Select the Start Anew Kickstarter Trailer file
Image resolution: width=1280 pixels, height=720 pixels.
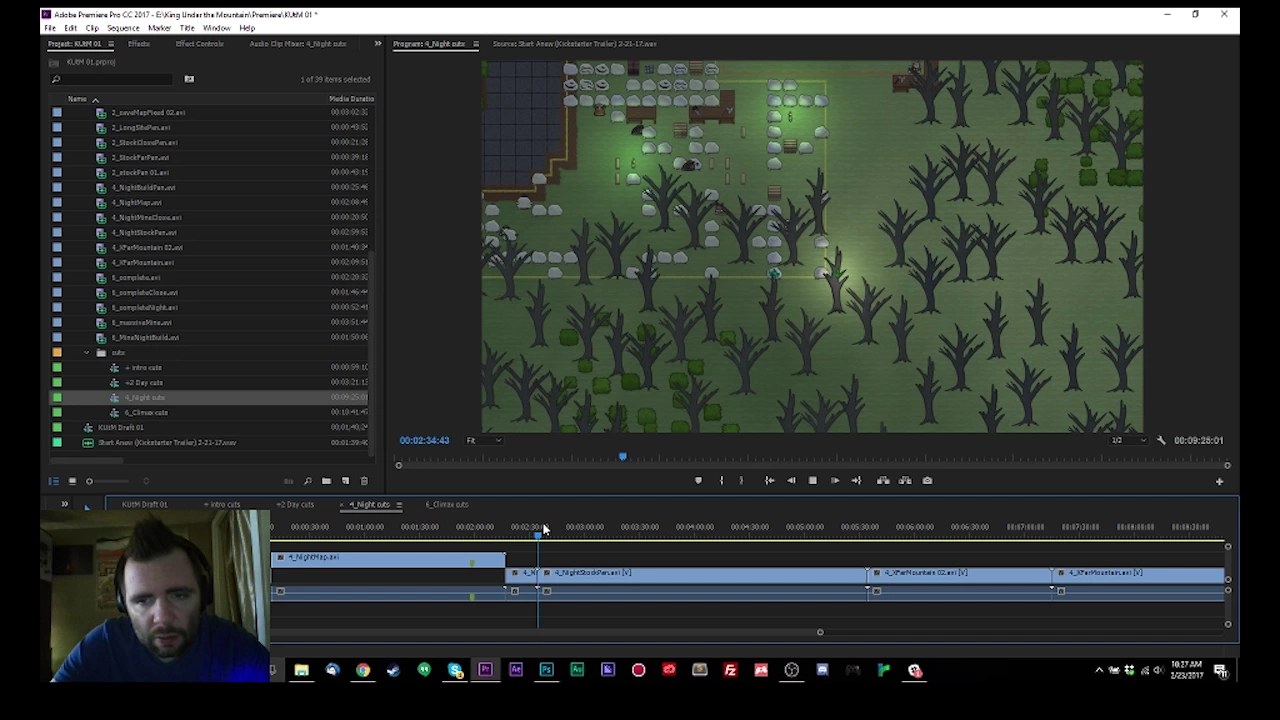coord(167,442)
